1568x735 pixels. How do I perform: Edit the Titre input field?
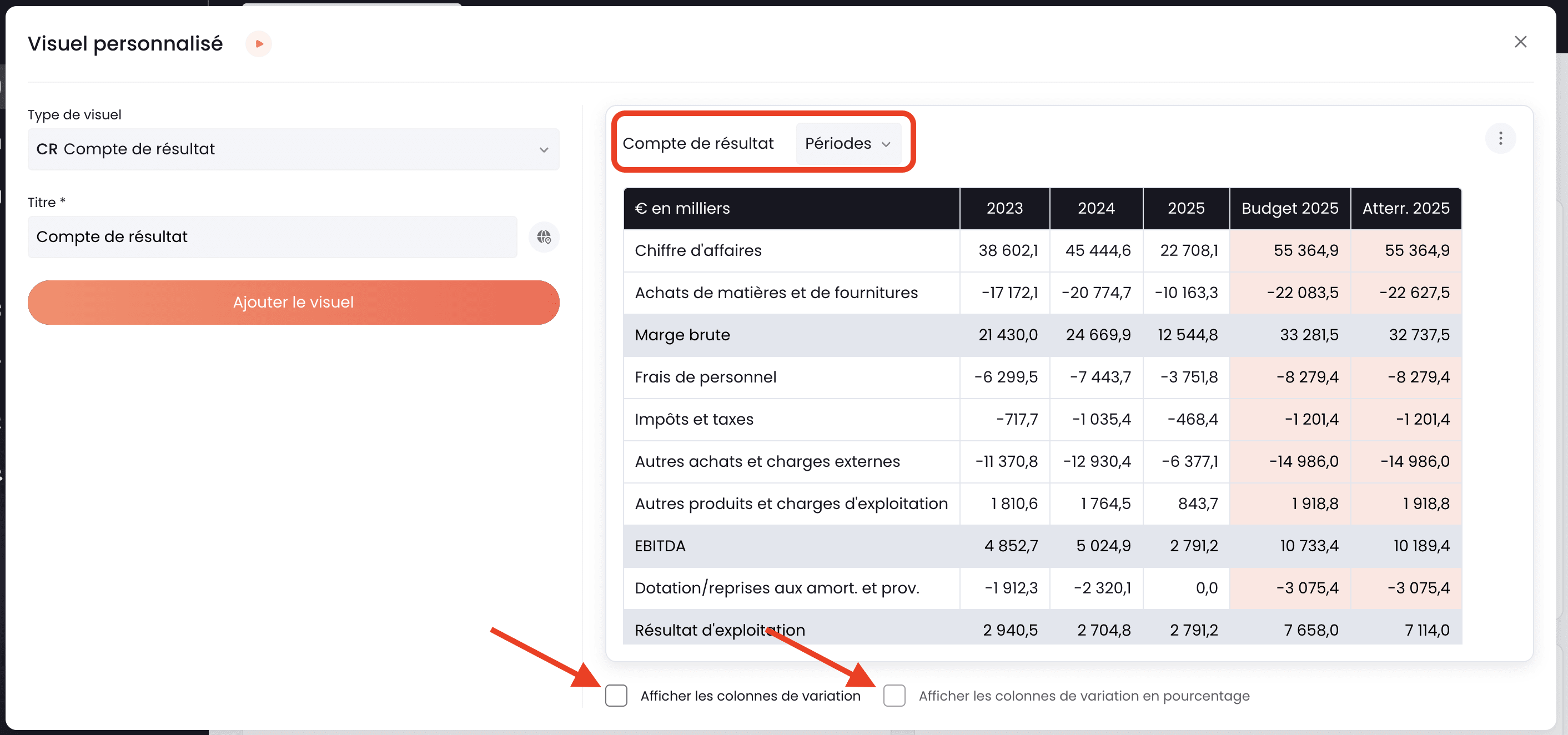272,236
